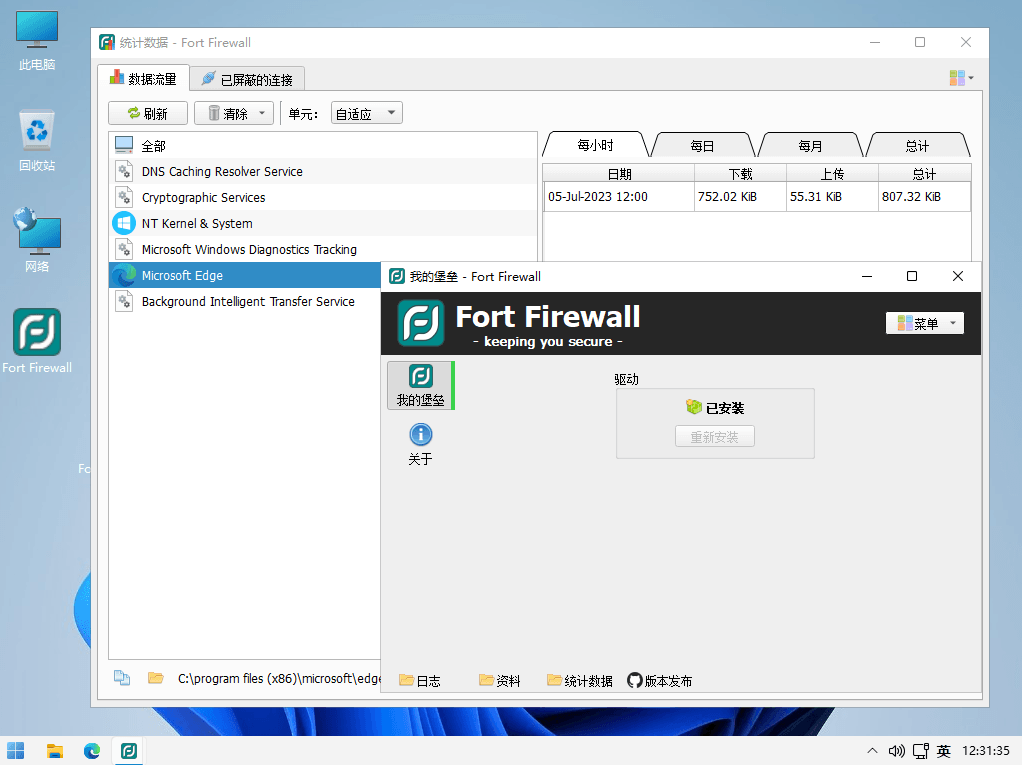The image size is (1022, 765).
Task: Click the 刷新 refresh button
Action: click(x=148, y=113)
